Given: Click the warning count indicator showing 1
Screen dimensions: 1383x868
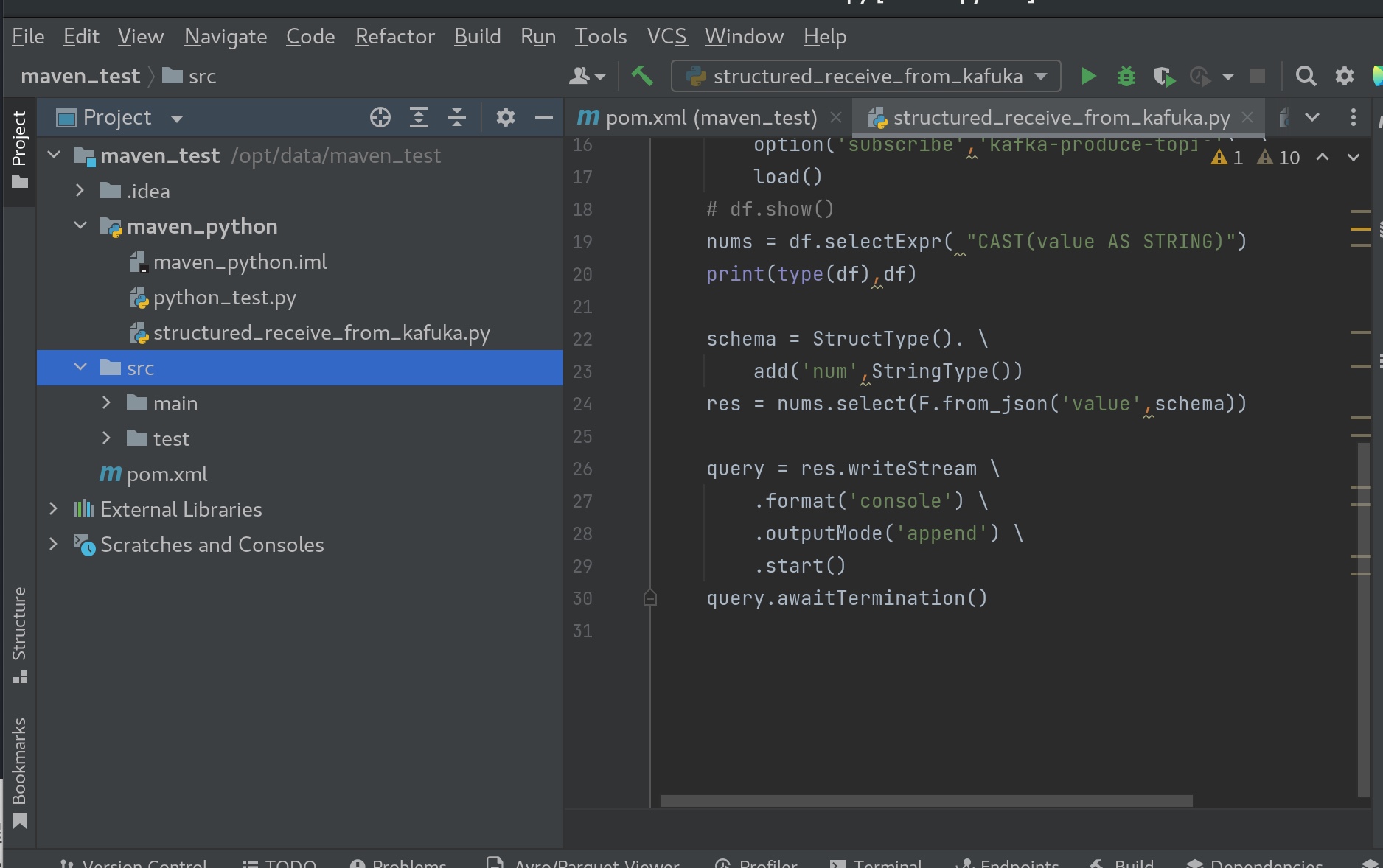Looking at the screenshot, I should click(1227, 157).
